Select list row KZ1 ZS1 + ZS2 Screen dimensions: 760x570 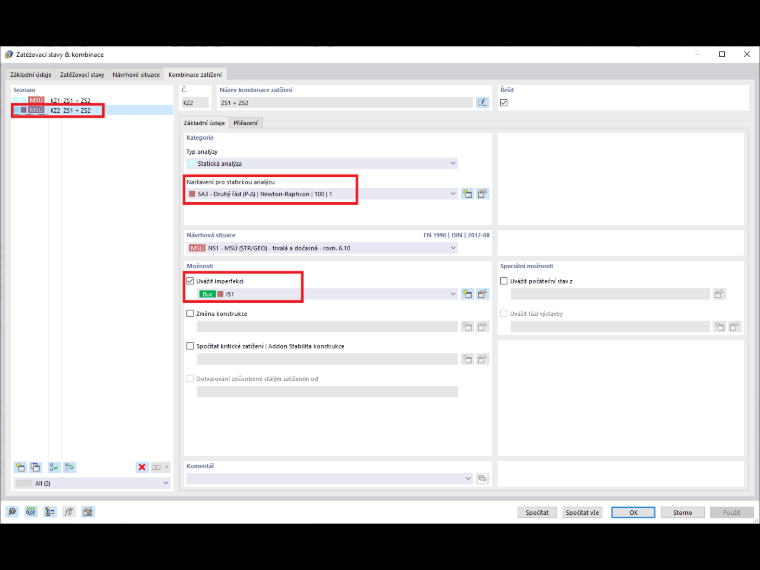[92, 100]
